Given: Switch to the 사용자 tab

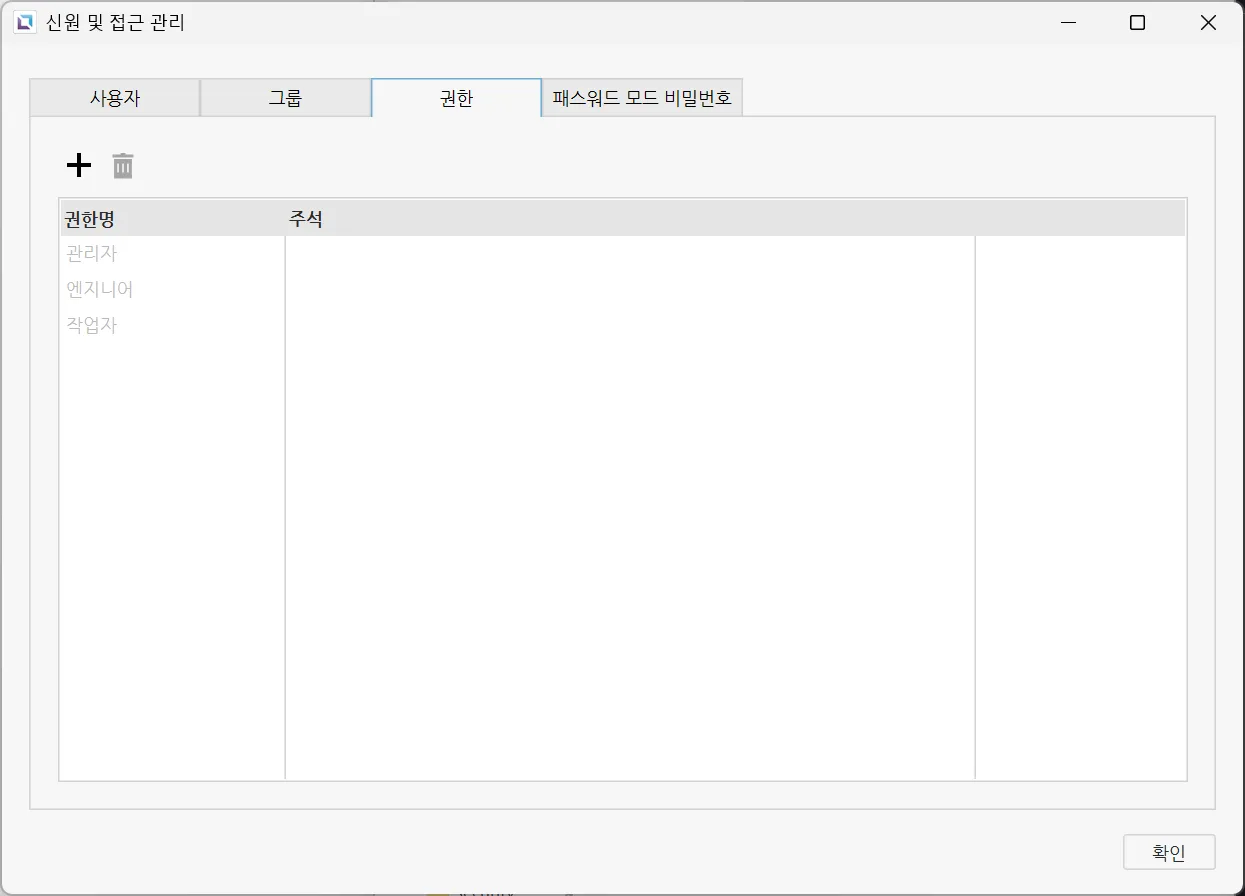Looking at the screenshot, I should pyautogui.click(x=115, y=99).
